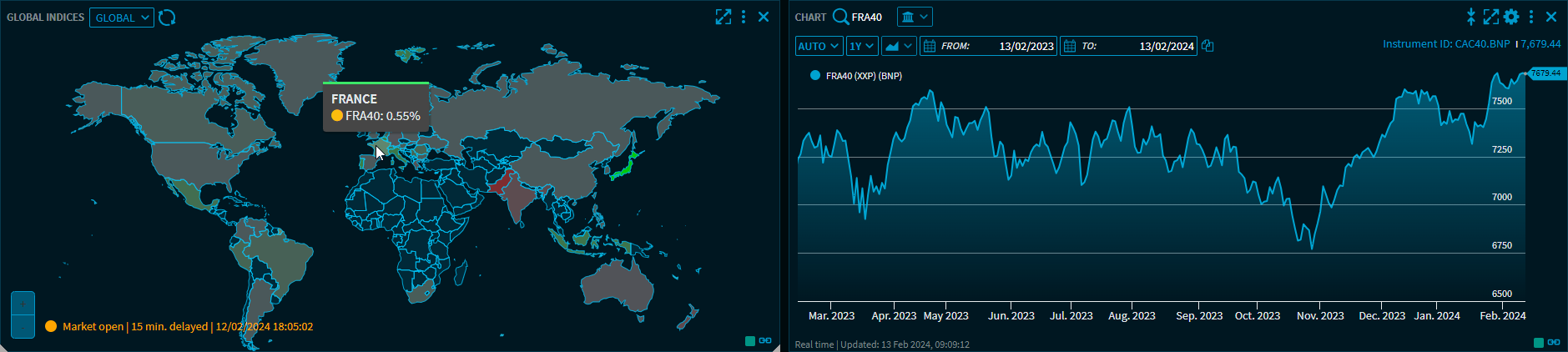The image size is (1568, 352).
Task: Refresh the Global Indices map
Action: tap(167, 18)
